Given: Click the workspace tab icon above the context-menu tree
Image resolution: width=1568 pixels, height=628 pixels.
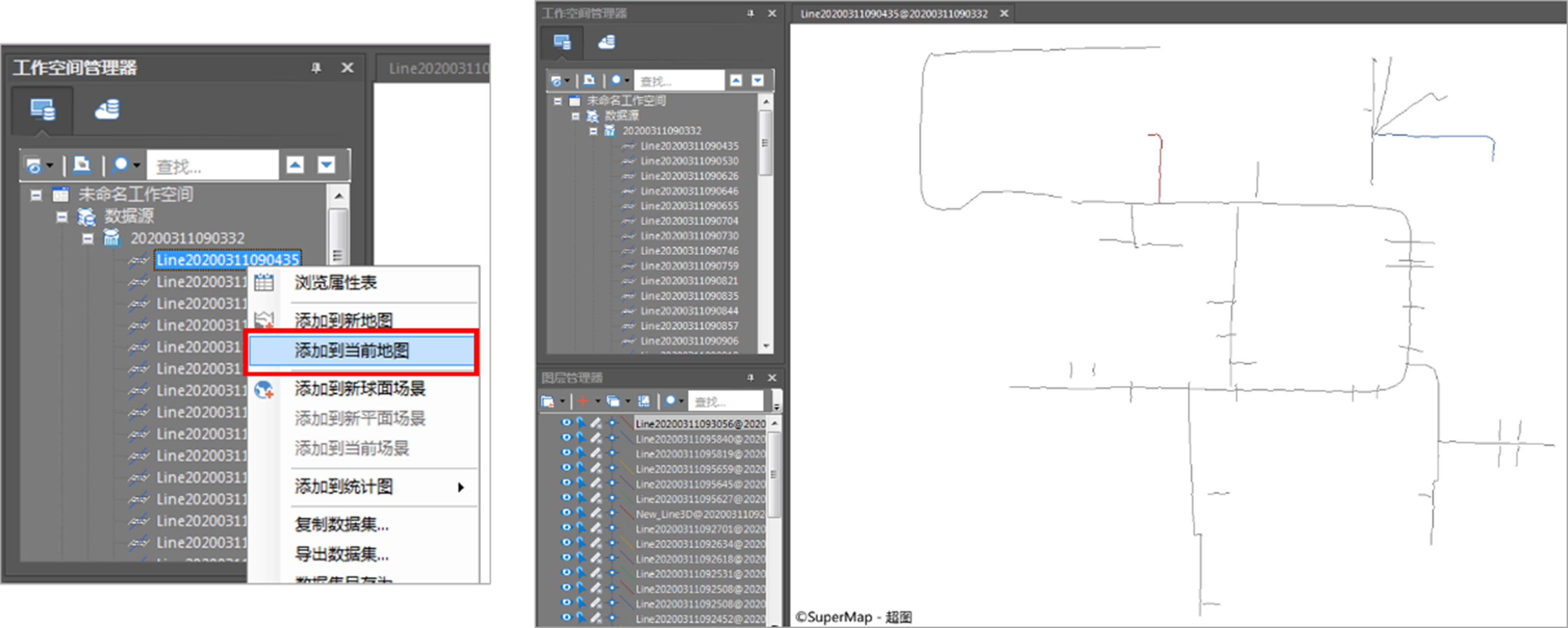Looking at the screenshot, I should [42, 110].
